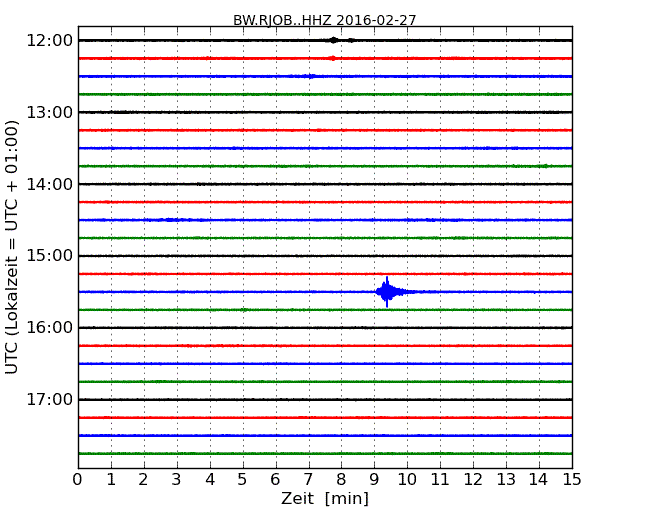Click the x-axis label Zeit [min]

point(325,498)
